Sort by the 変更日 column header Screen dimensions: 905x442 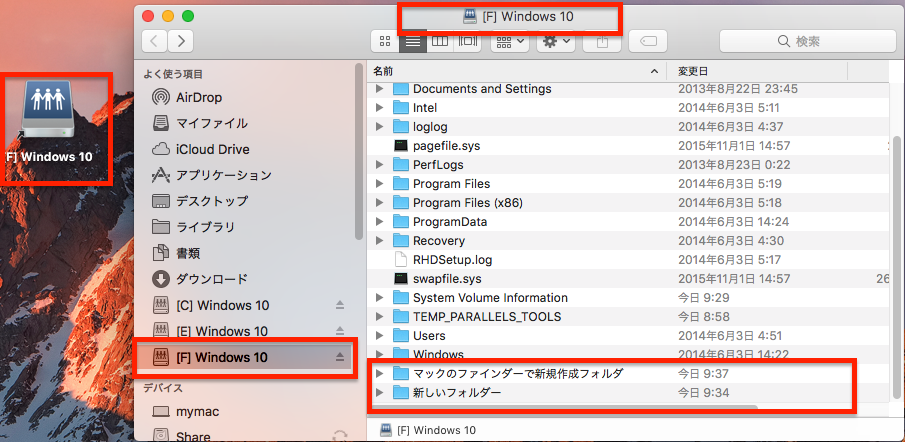point(757,72)
